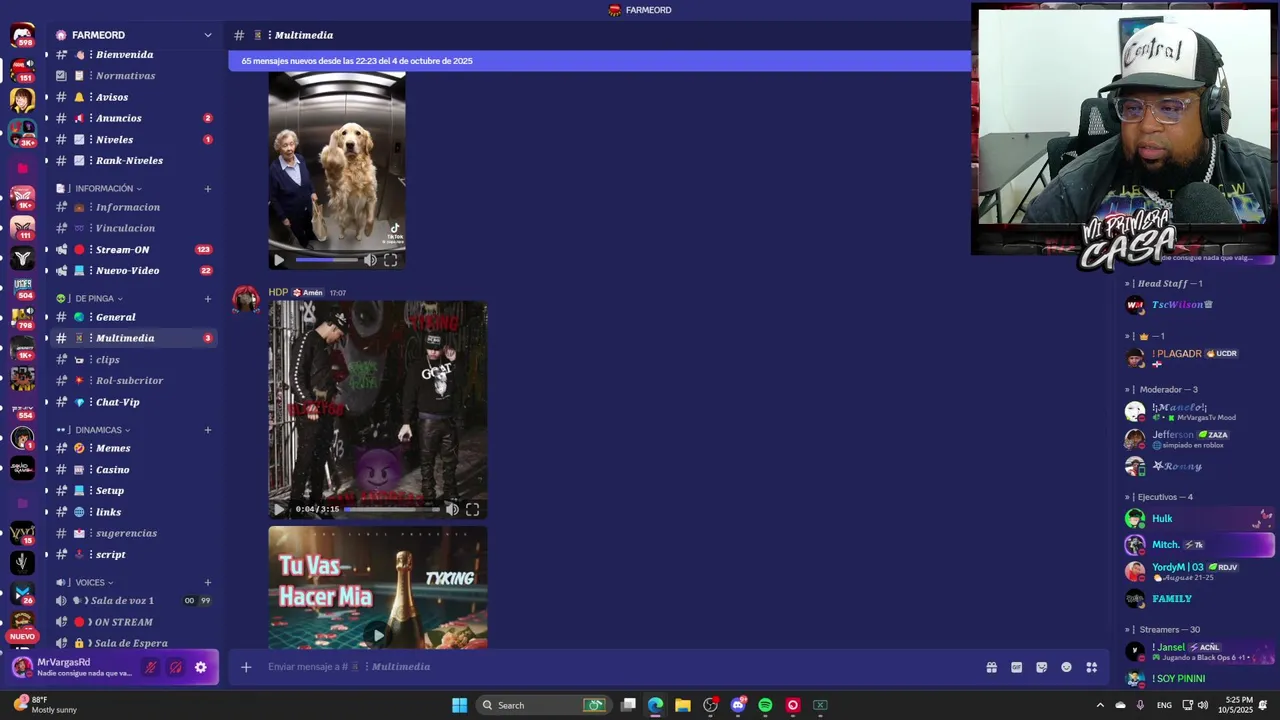Add channel to DINAMICAS category
This screenshot has width=1280, height=720.
coord(208,430)
